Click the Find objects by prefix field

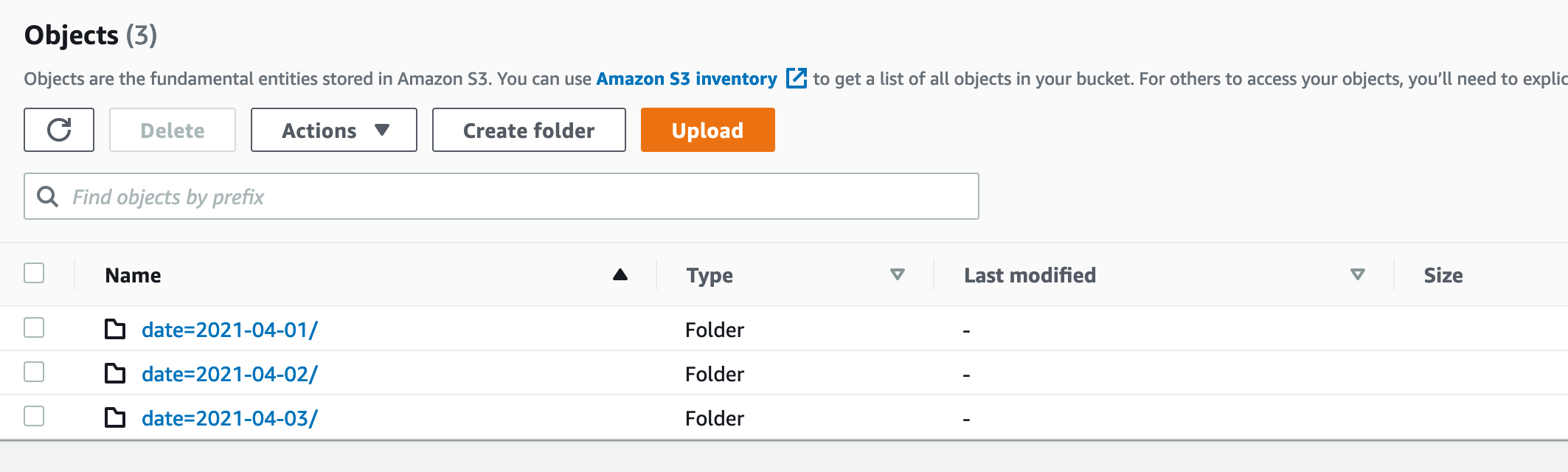(516, 196)
